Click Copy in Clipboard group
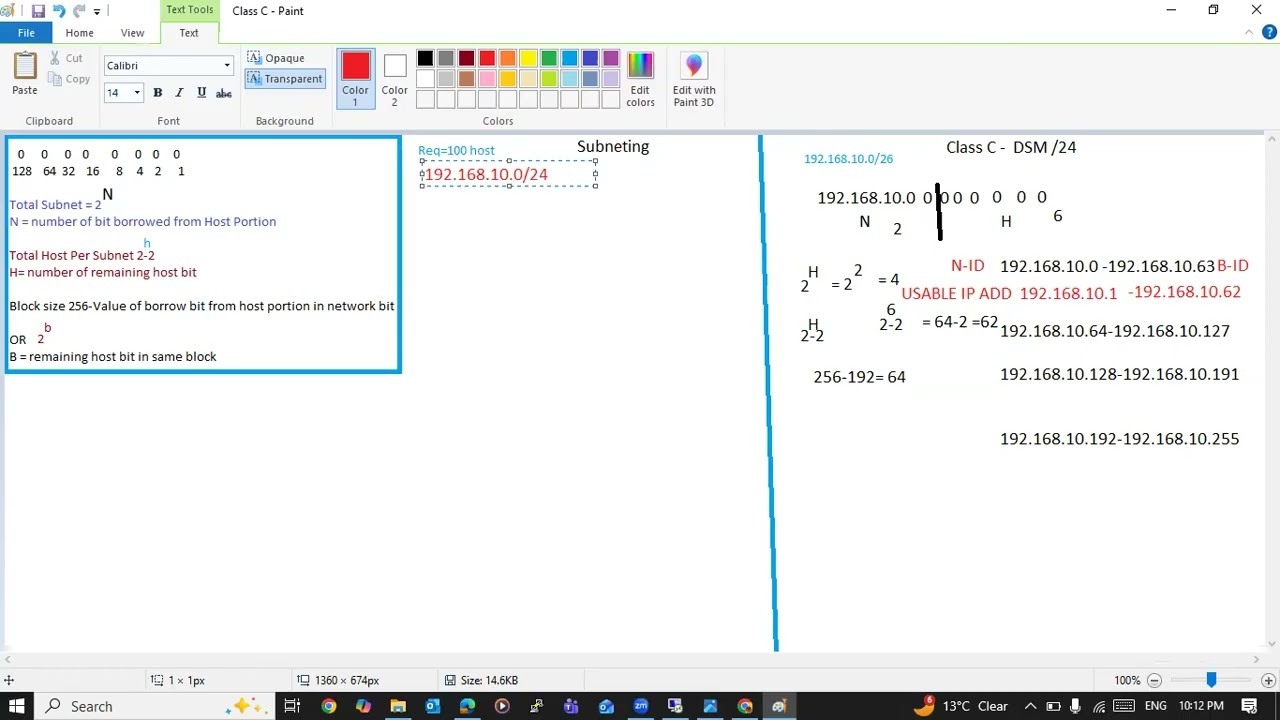Image resolution: width=1280 pixels, height=720 pixels. point(69,79)
